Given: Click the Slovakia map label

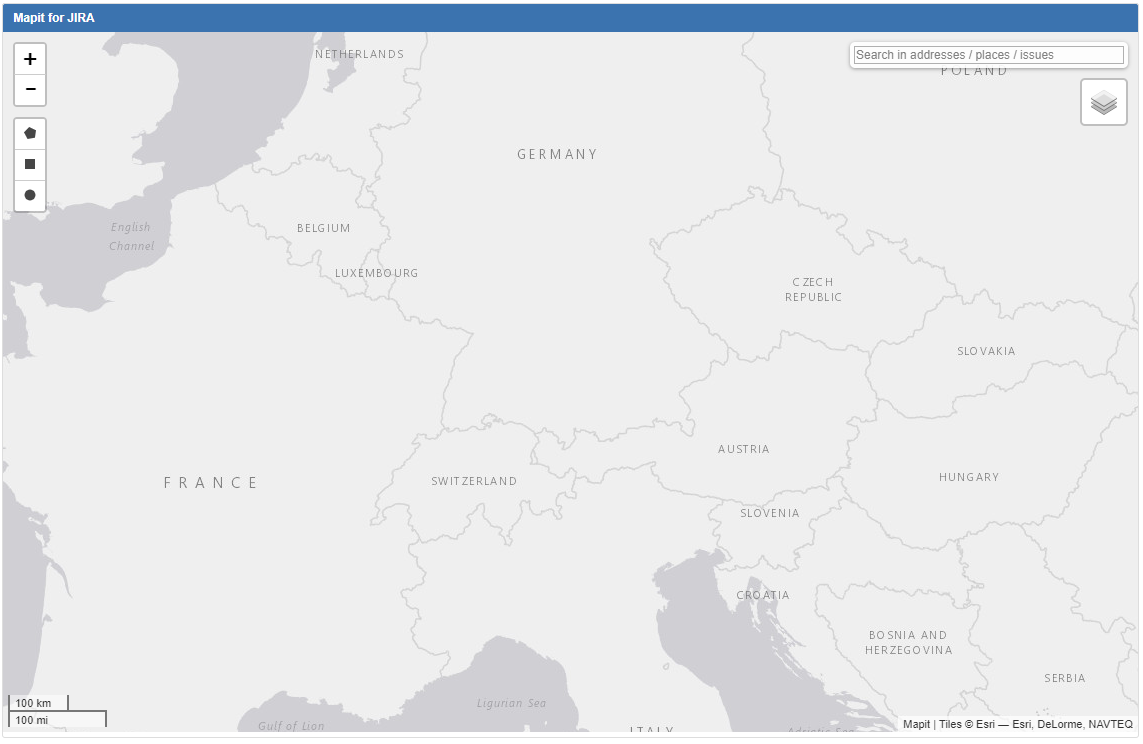Looking at the screenshot, I should (x=986, y=351).
